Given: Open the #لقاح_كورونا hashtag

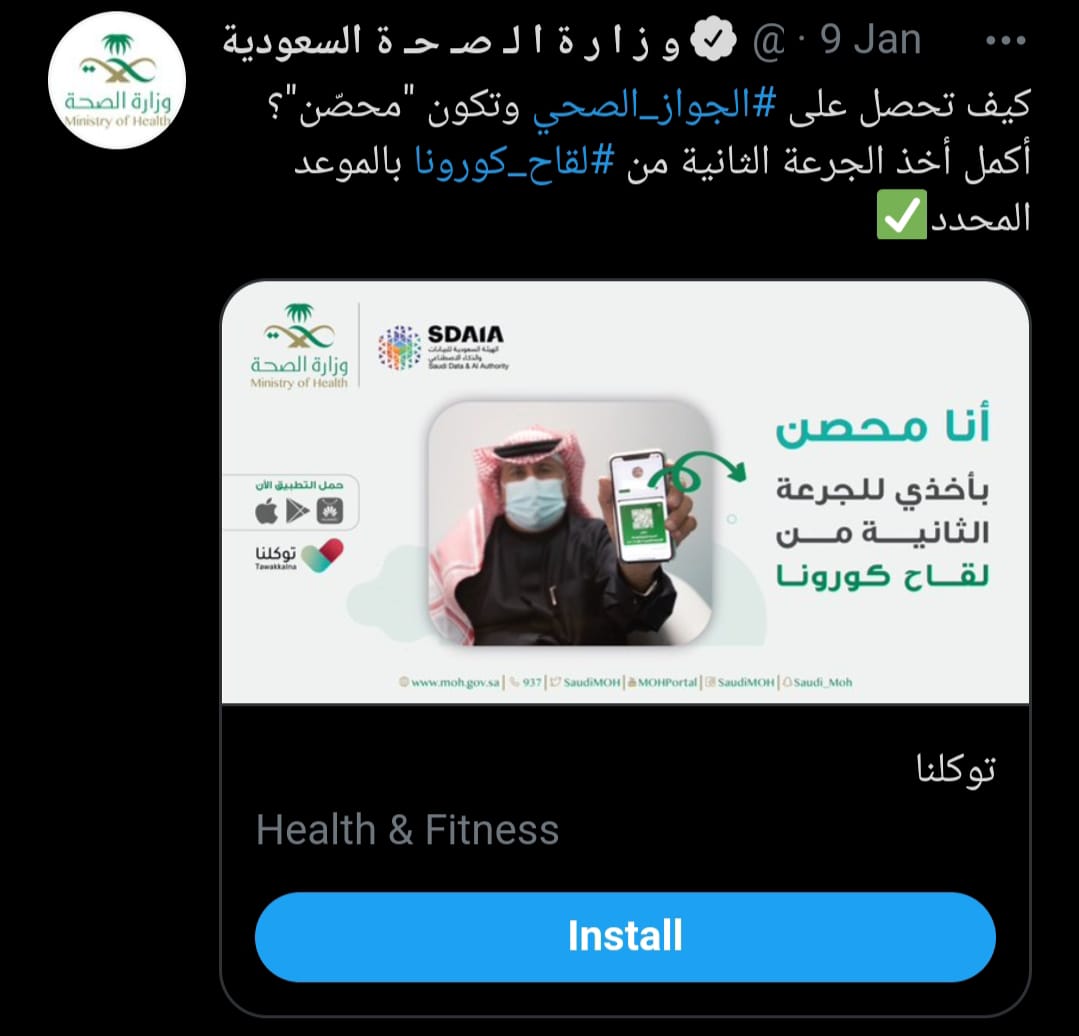Looking at the screenshot, I should tap(513, 162).
